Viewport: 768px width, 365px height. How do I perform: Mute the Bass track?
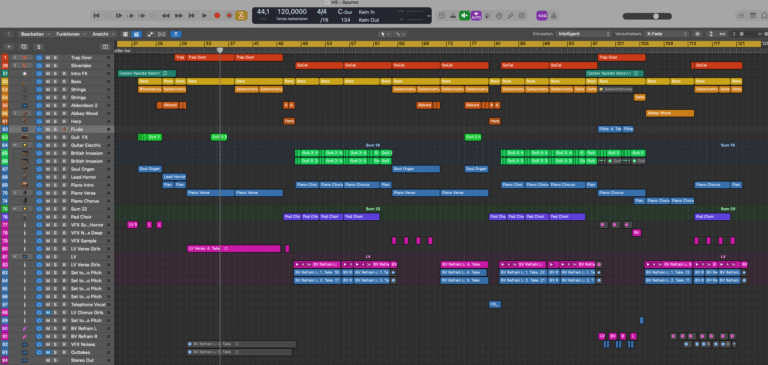click(48, 81)
